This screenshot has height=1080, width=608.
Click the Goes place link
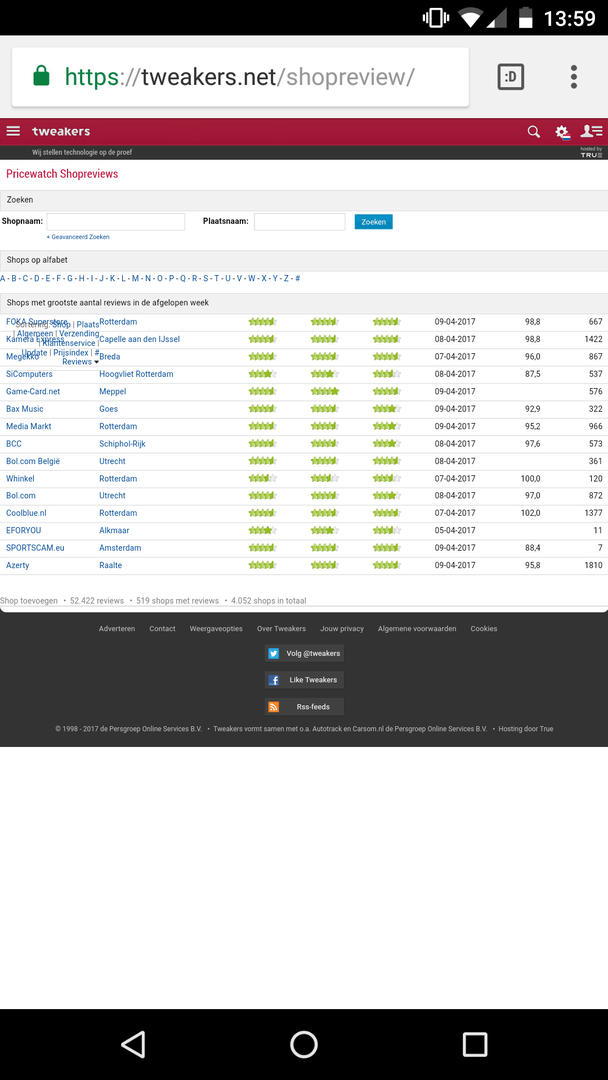(108, 408)
